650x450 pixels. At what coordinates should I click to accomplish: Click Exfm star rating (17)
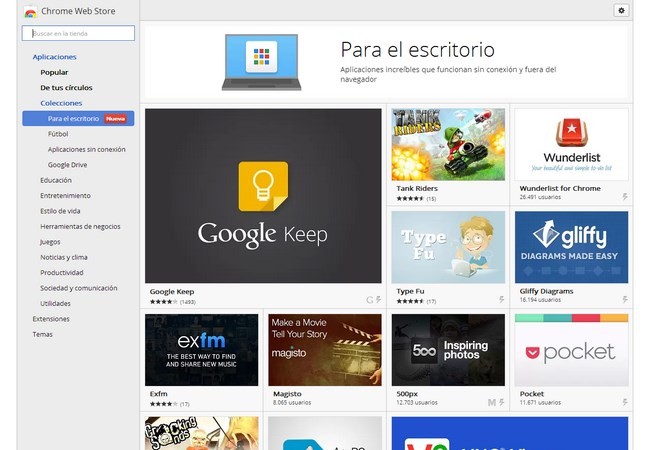tap(170, 404)
